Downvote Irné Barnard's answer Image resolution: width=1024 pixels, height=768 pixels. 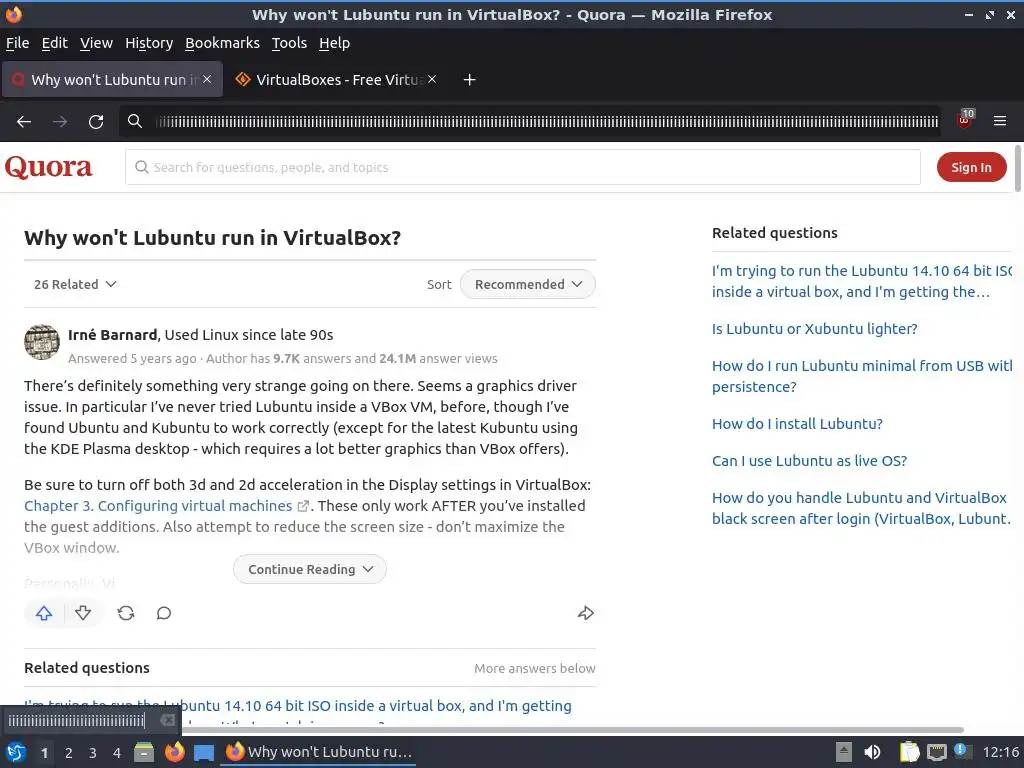(83, 613)
